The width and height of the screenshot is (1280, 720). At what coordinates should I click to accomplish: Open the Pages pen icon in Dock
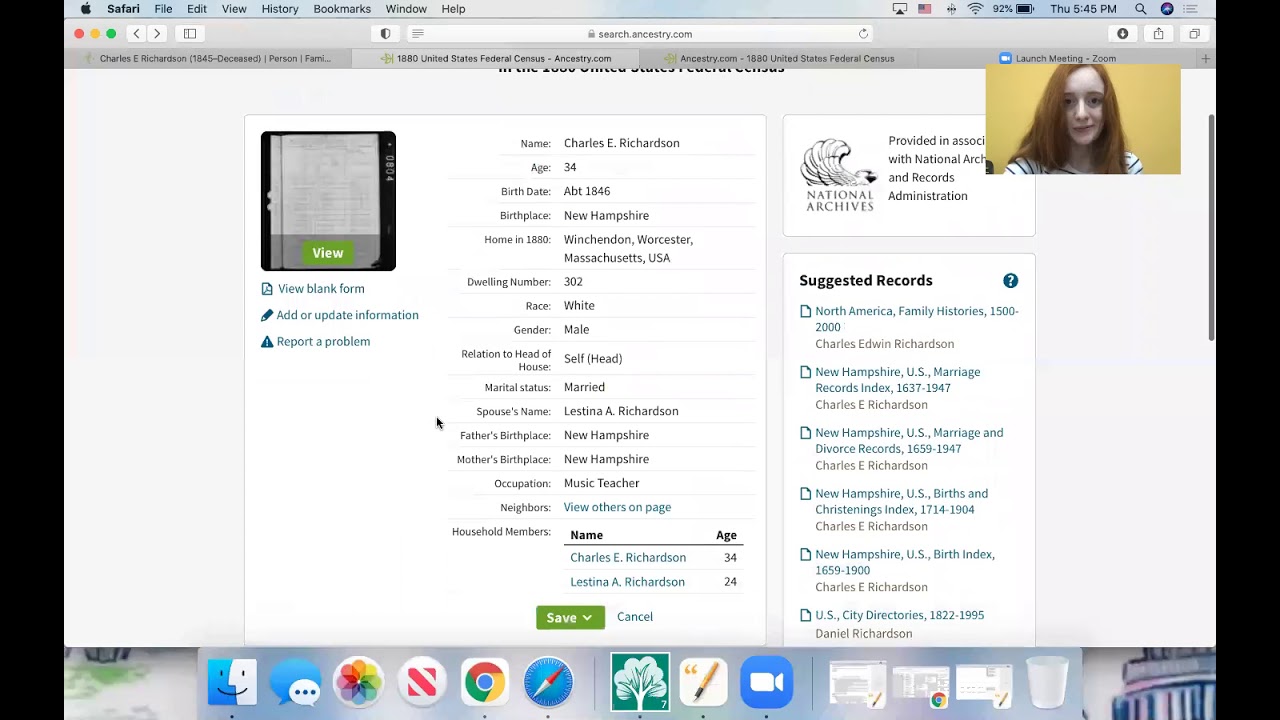click(703, 682)
